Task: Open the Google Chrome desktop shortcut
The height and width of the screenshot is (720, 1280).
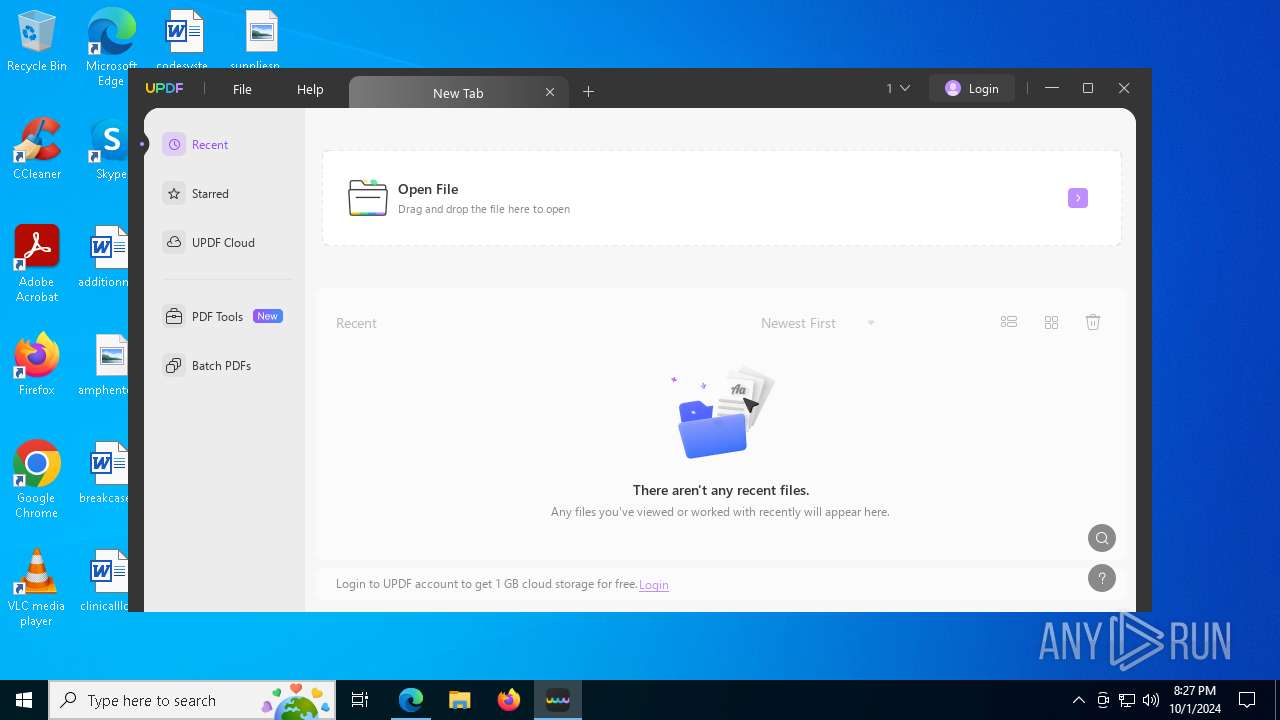Action: (x=37, y=480)
